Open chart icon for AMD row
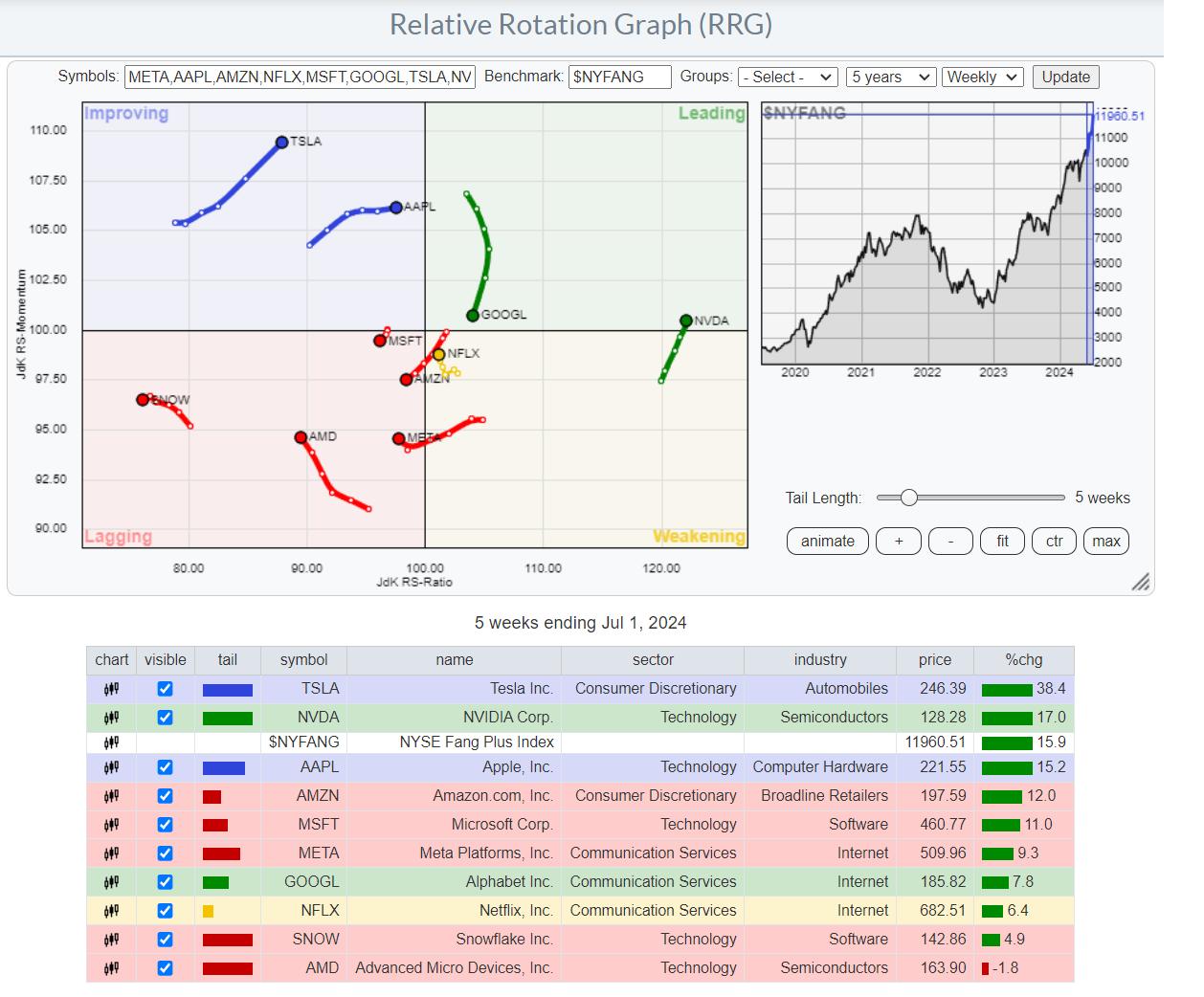The width and height of the screenshot is (1204, 997). point(111,968)
